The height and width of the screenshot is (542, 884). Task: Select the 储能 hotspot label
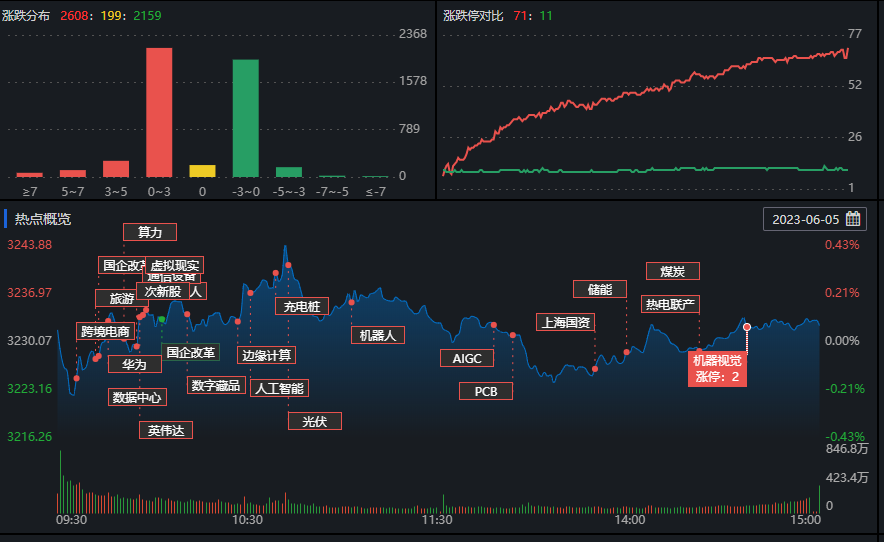pyautogui.click(x=599, y=289)
